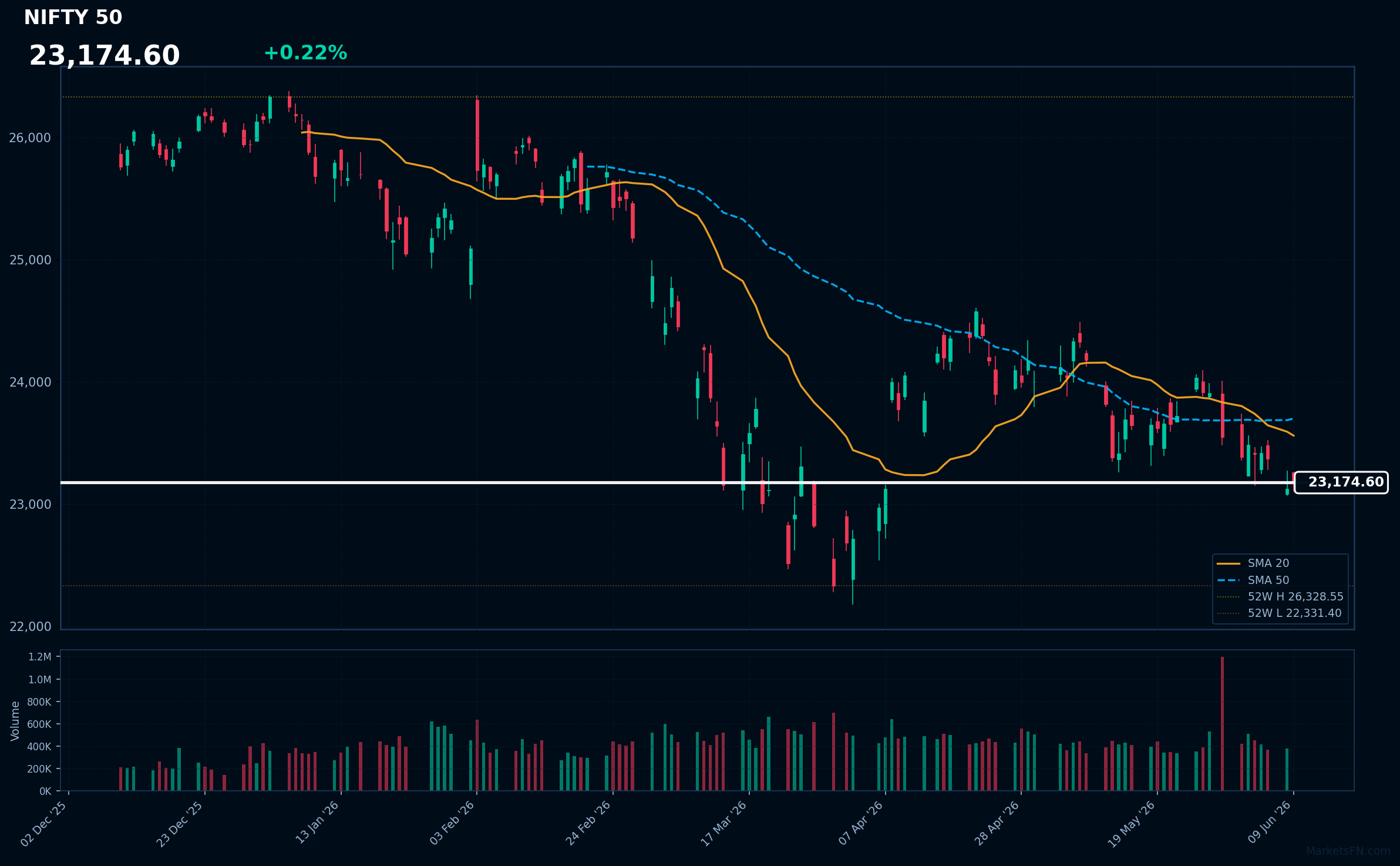Click the 02 Dec '25 date label
1400x866 pixels.
(44, 824)
